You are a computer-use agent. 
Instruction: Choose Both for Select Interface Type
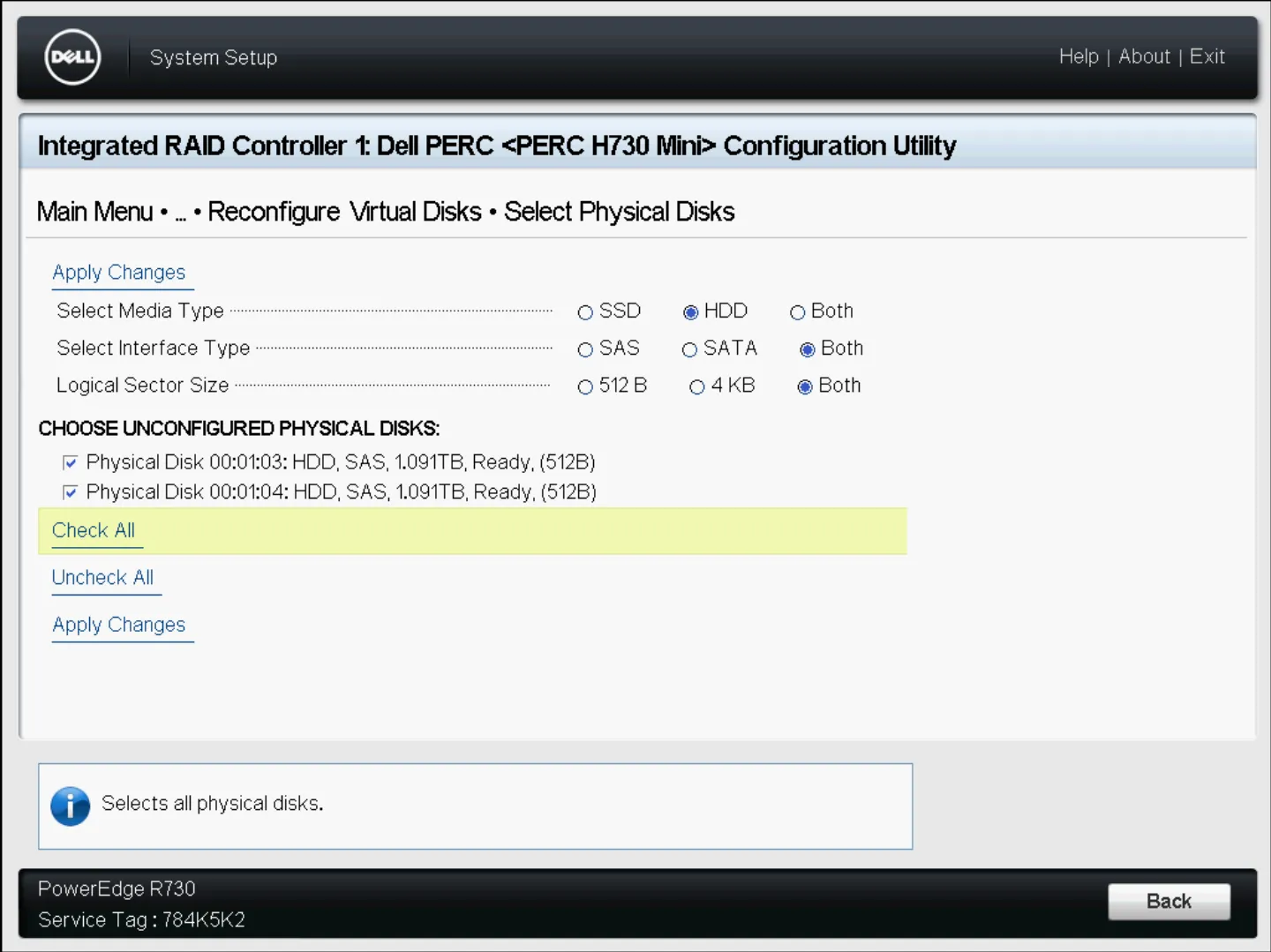808,349
